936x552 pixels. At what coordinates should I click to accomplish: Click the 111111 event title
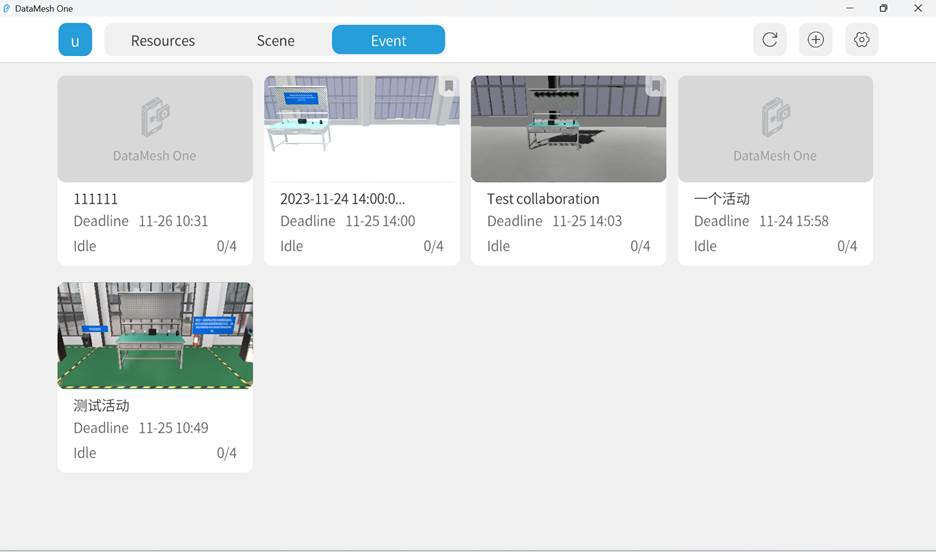pyautogui.click(x=96, y=199)
